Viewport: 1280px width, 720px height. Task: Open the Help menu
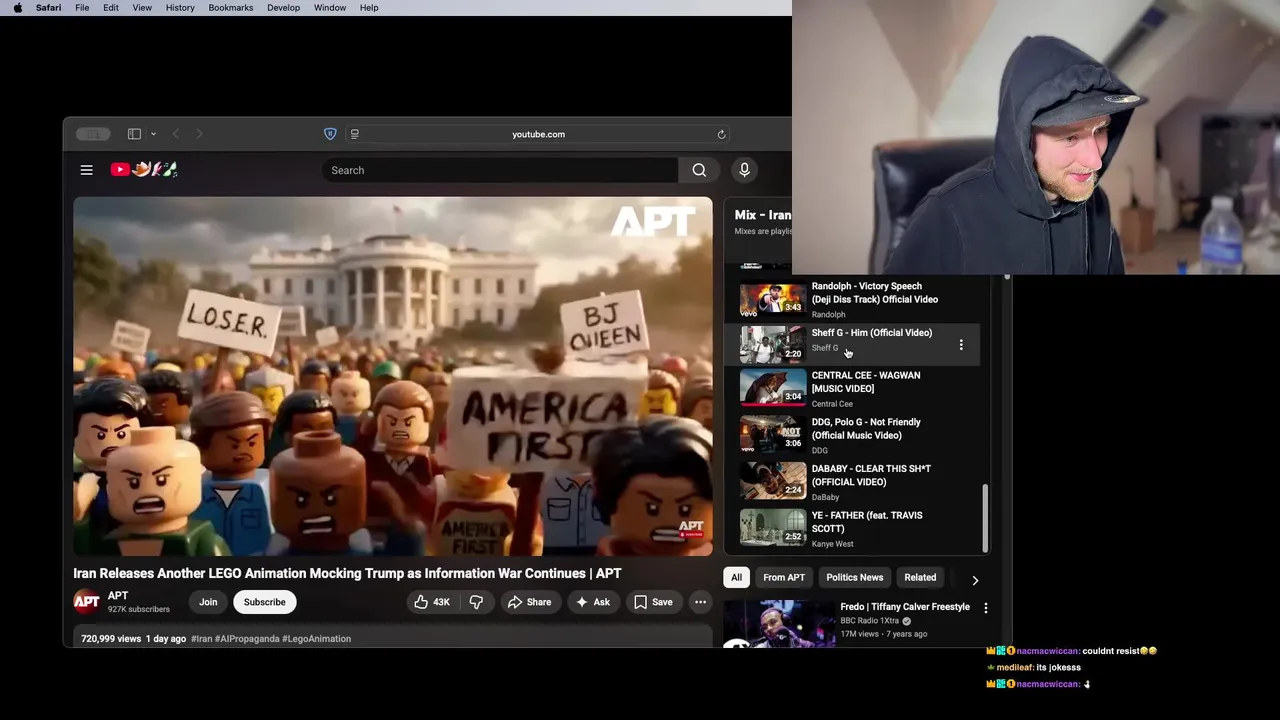click(369, 7)
